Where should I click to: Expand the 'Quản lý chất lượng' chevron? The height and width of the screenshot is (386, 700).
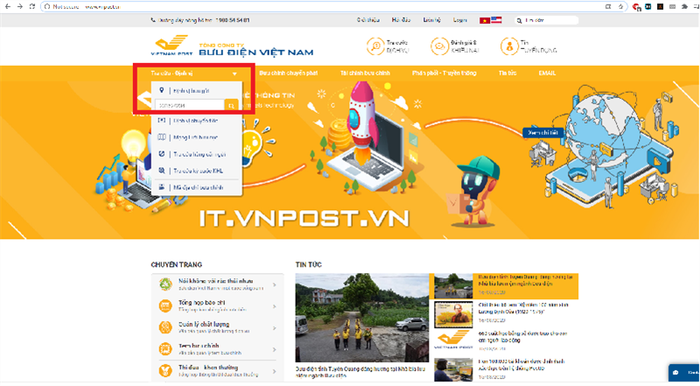coord(274,328)
